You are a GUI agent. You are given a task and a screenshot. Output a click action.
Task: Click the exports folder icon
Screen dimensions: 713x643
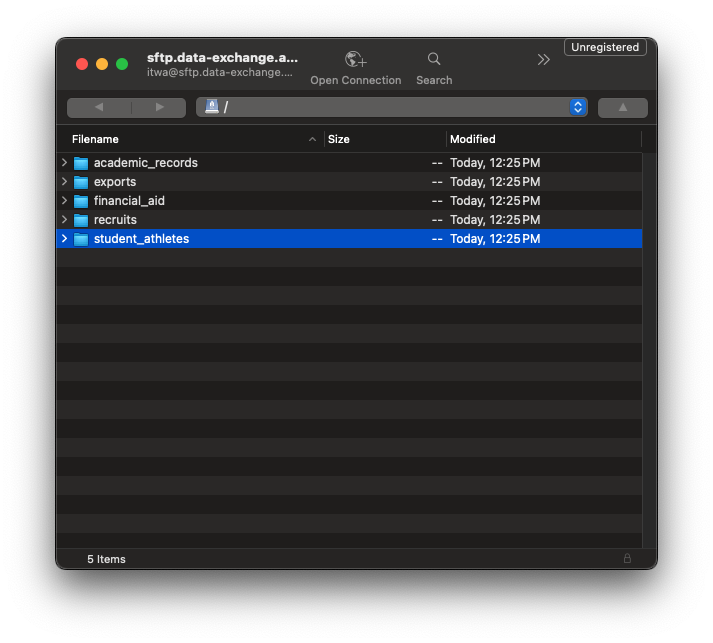pos(81,182)
